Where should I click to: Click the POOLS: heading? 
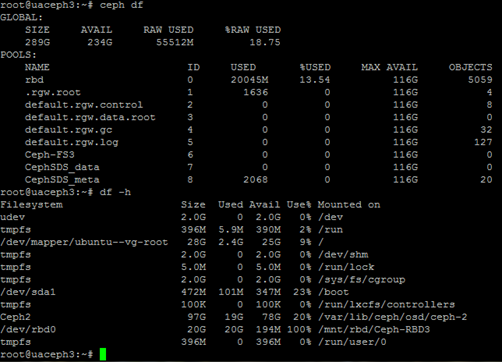[18, 55]
